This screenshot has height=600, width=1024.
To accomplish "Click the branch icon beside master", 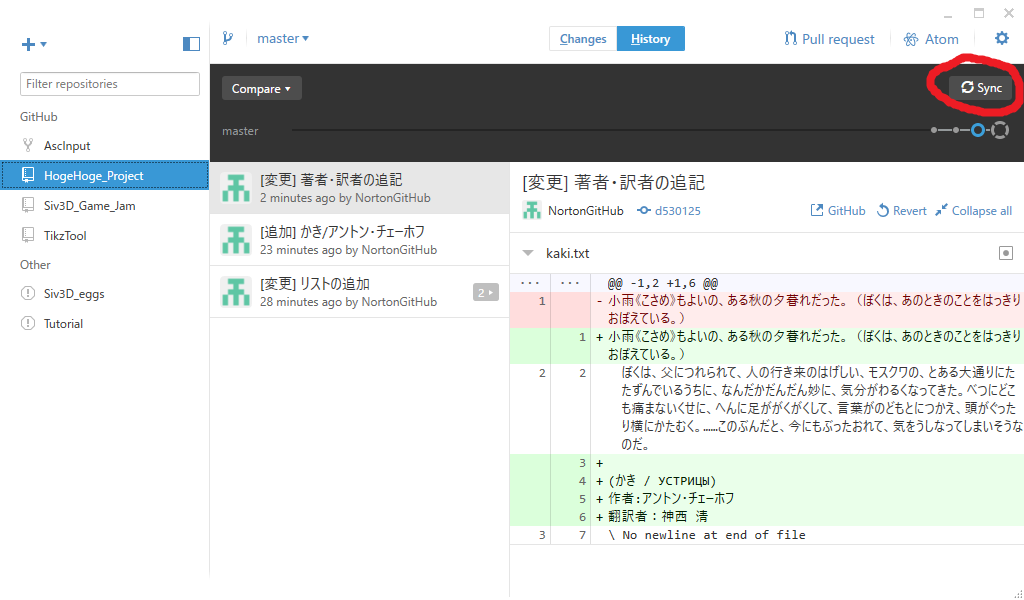I will [x=227, y=38].
